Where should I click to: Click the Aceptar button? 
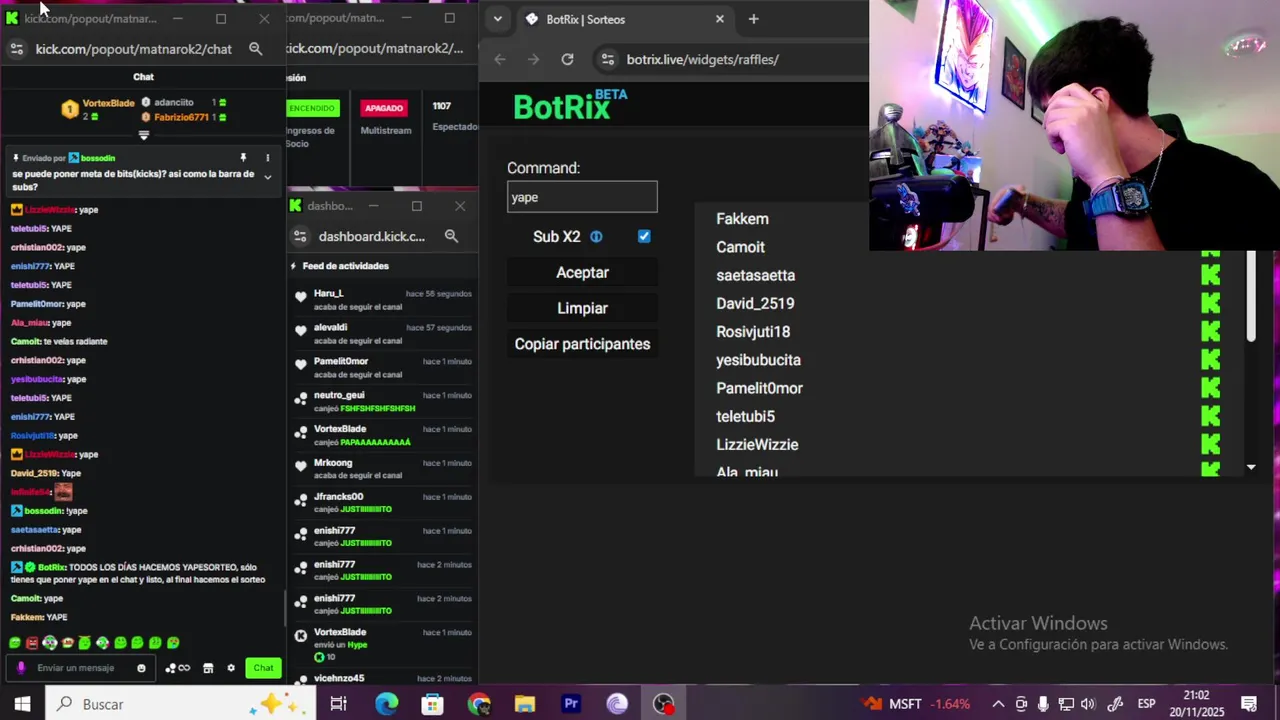tap(582, 272)
